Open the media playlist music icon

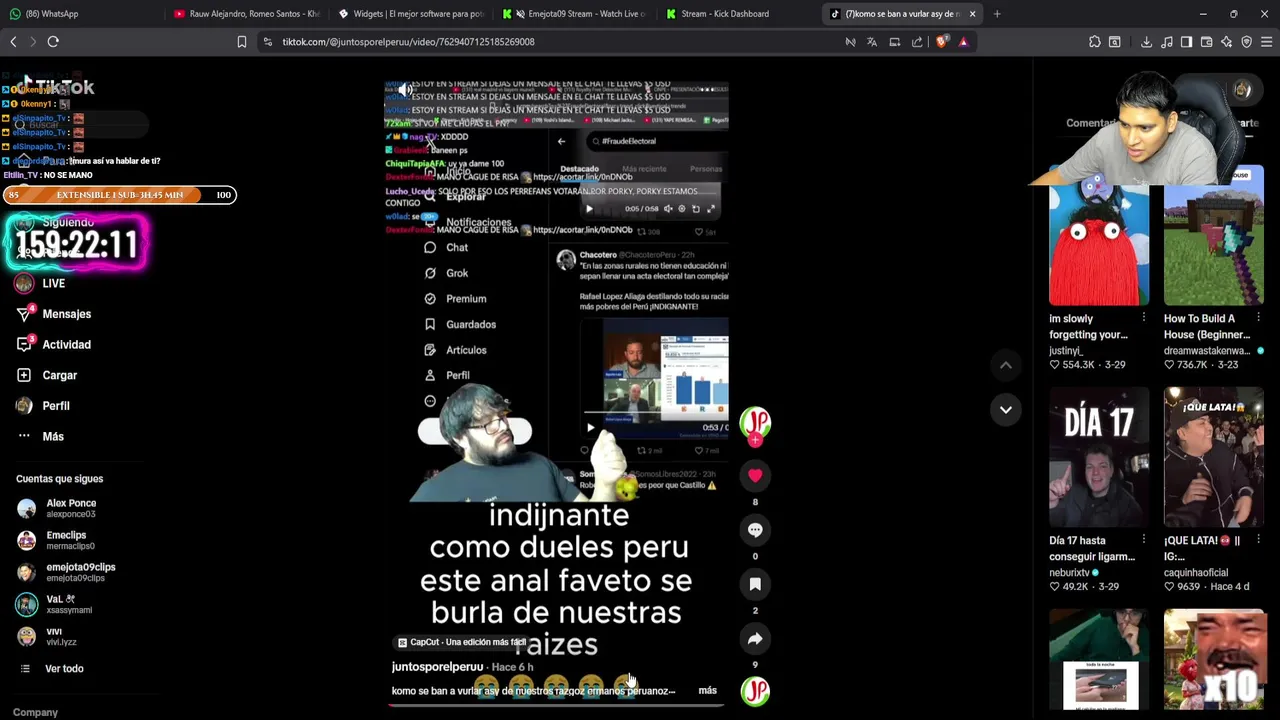click(x=1167, y=42)
